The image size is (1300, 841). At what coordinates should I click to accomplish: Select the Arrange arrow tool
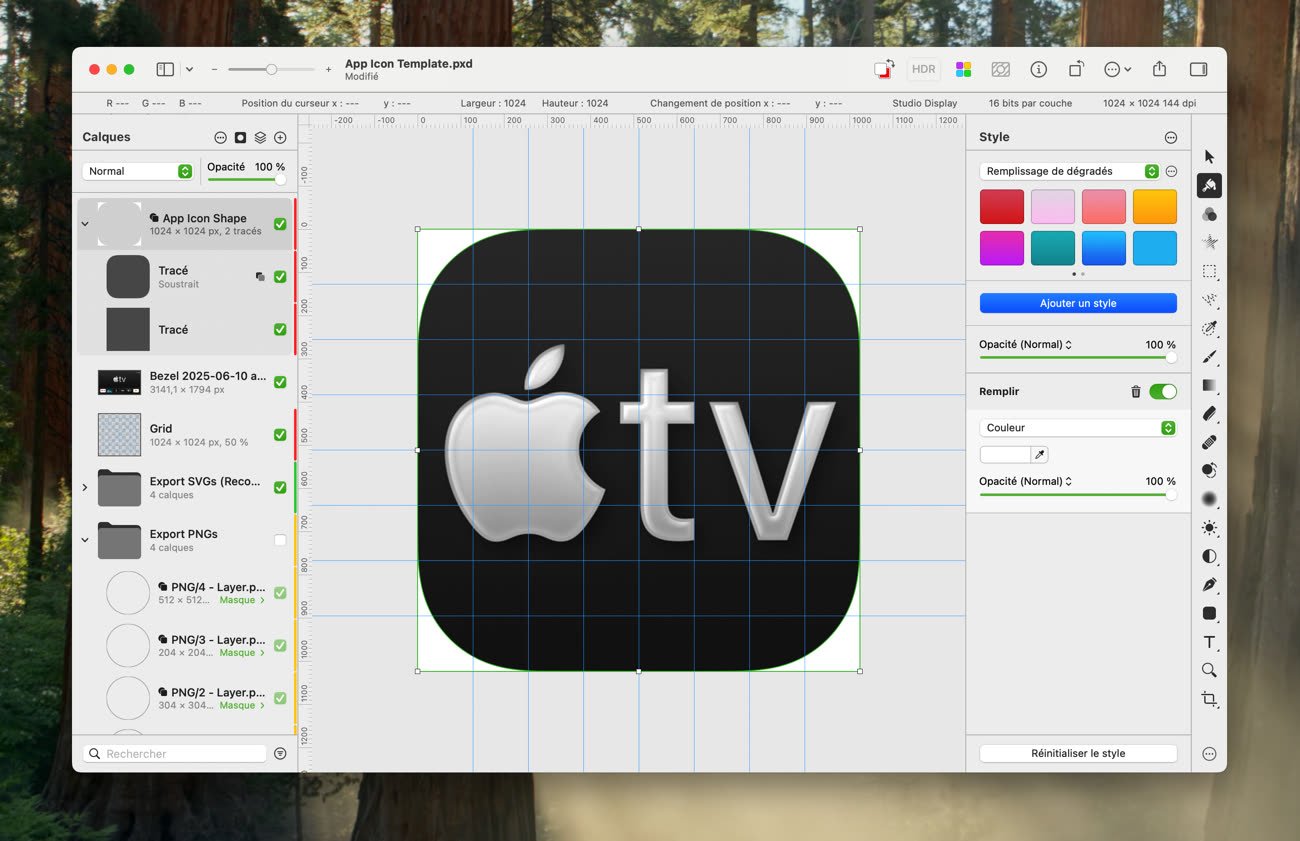(1209, 157)
